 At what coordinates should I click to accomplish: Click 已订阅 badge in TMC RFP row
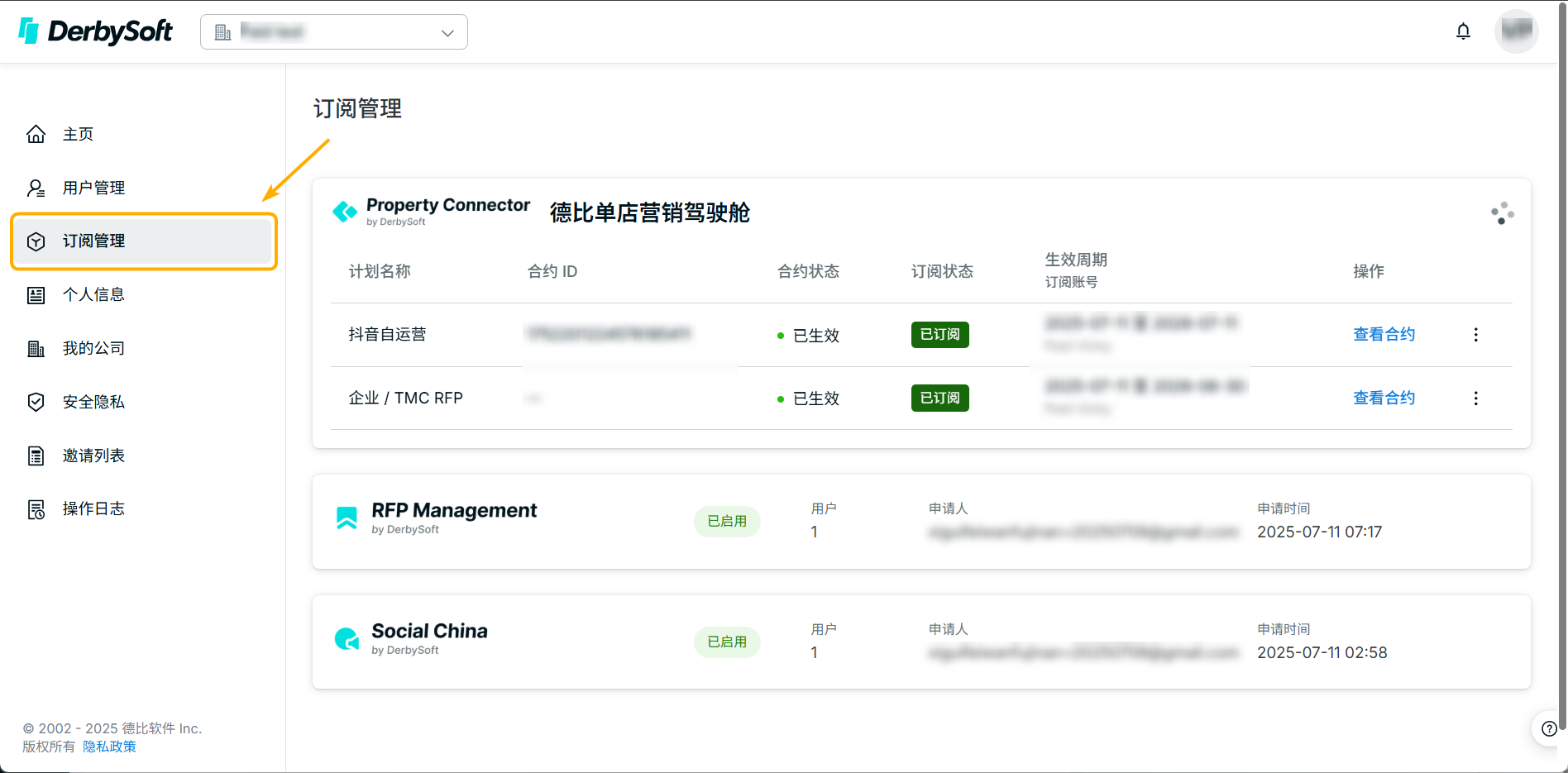point(939,398)
